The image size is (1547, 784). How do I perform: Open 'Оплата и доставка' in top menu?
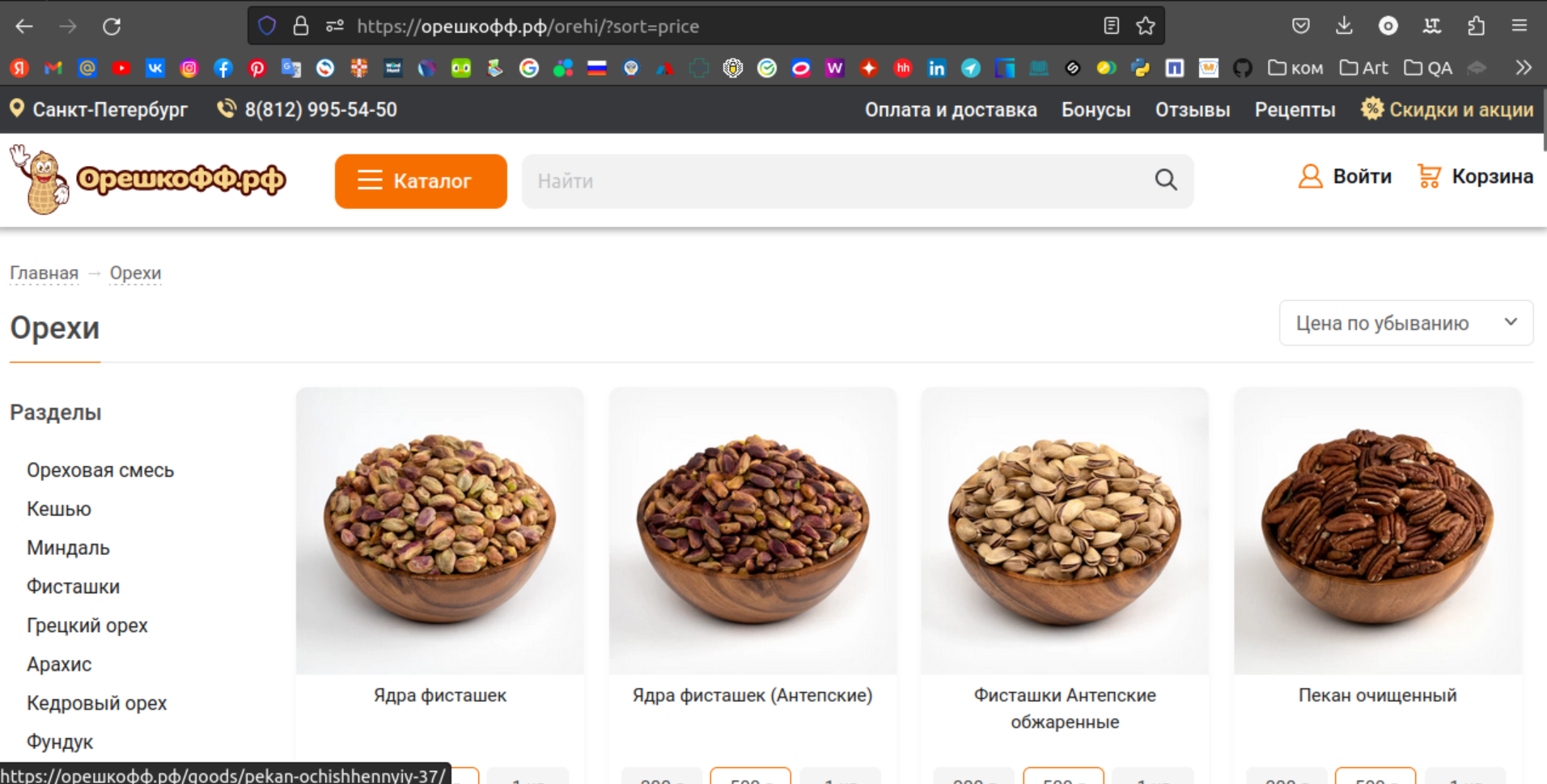click(x=951, y=109)
